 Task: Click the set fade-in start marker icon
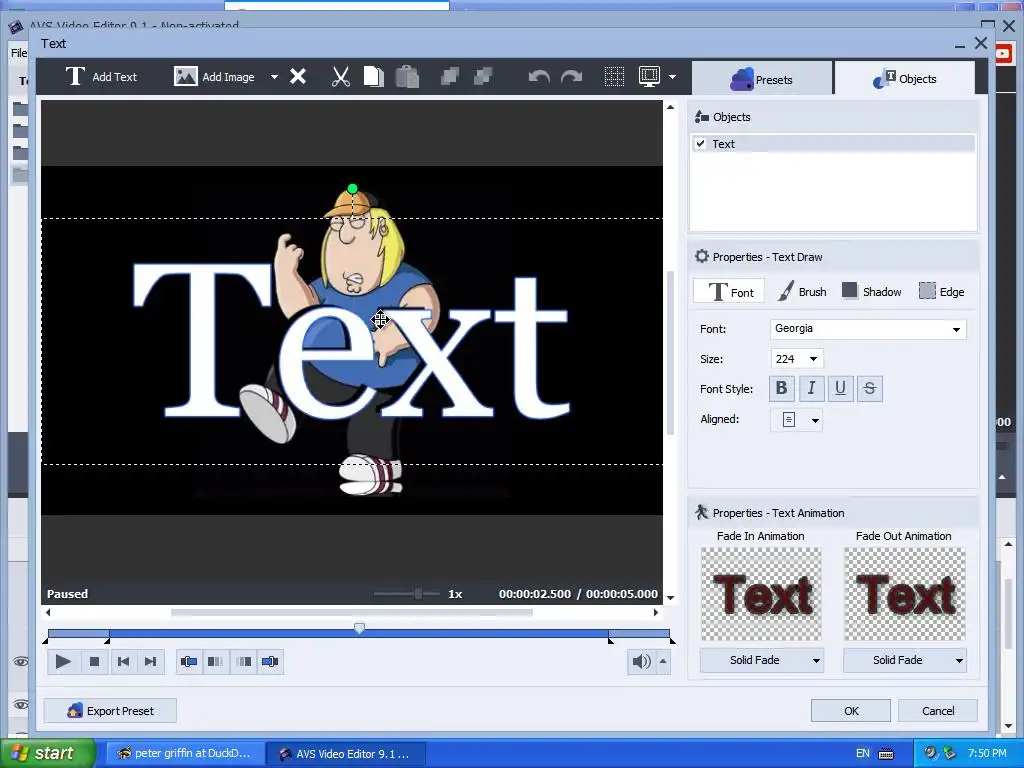tap(189, 662)
